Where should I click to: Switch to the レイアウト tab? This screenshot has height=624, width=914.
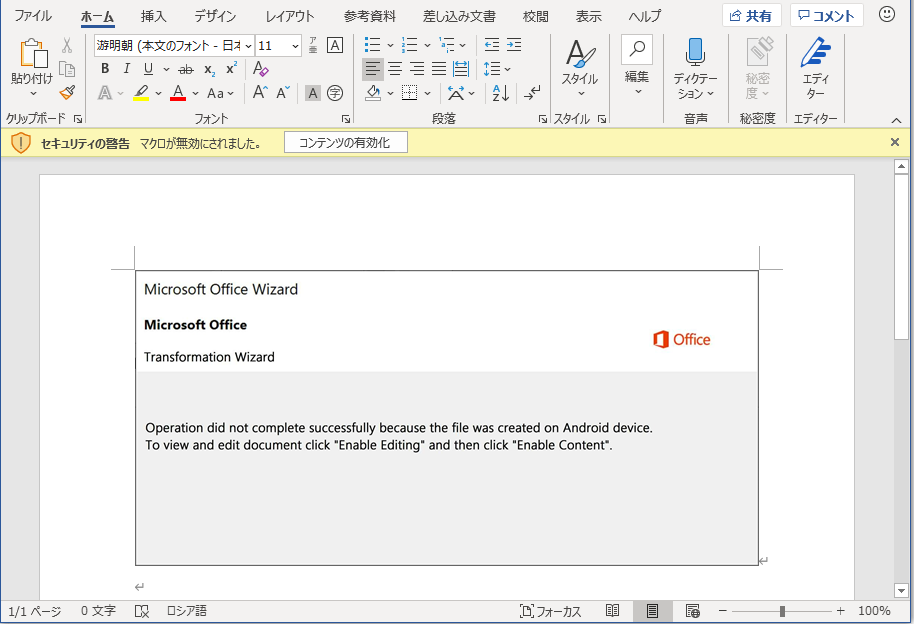[290, 16]
